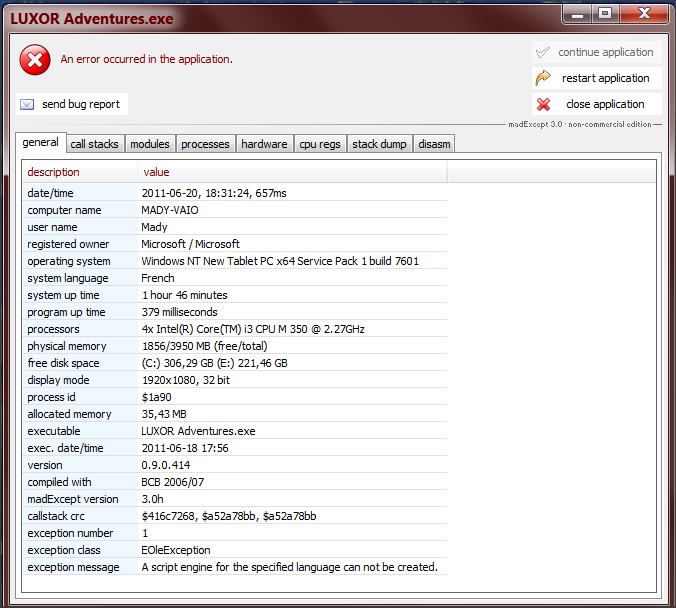Switch to the general tab
The height and width of the screenshot is (608, 676).
click(41, 142)
